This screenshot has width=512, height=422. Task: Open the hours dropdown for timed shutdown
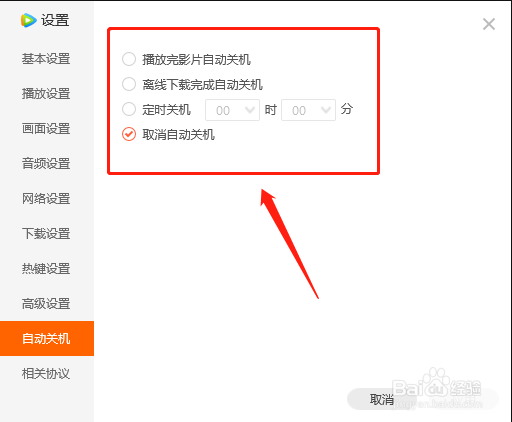point(232,110)
